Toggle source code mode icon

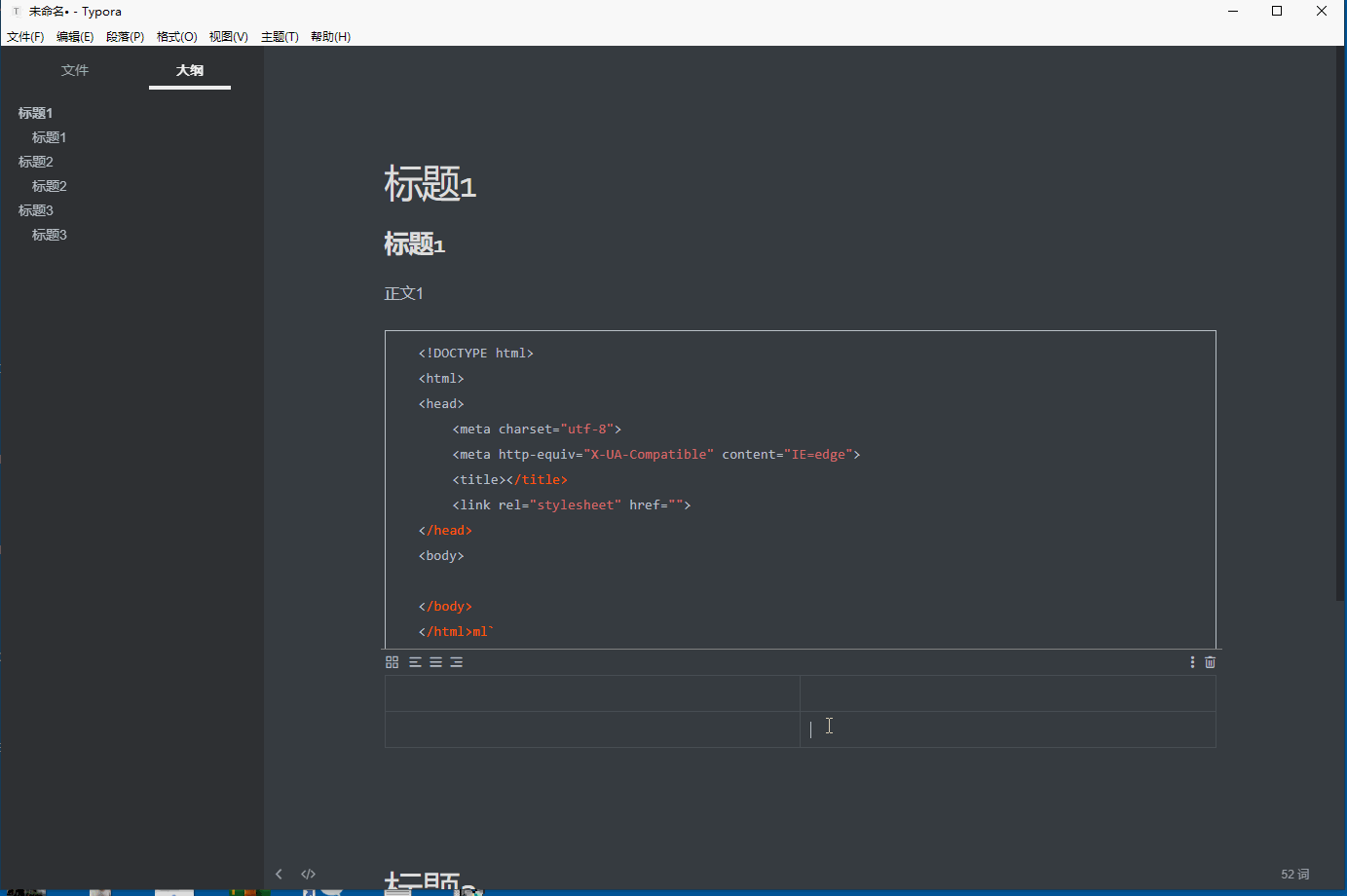coord(309,874)
